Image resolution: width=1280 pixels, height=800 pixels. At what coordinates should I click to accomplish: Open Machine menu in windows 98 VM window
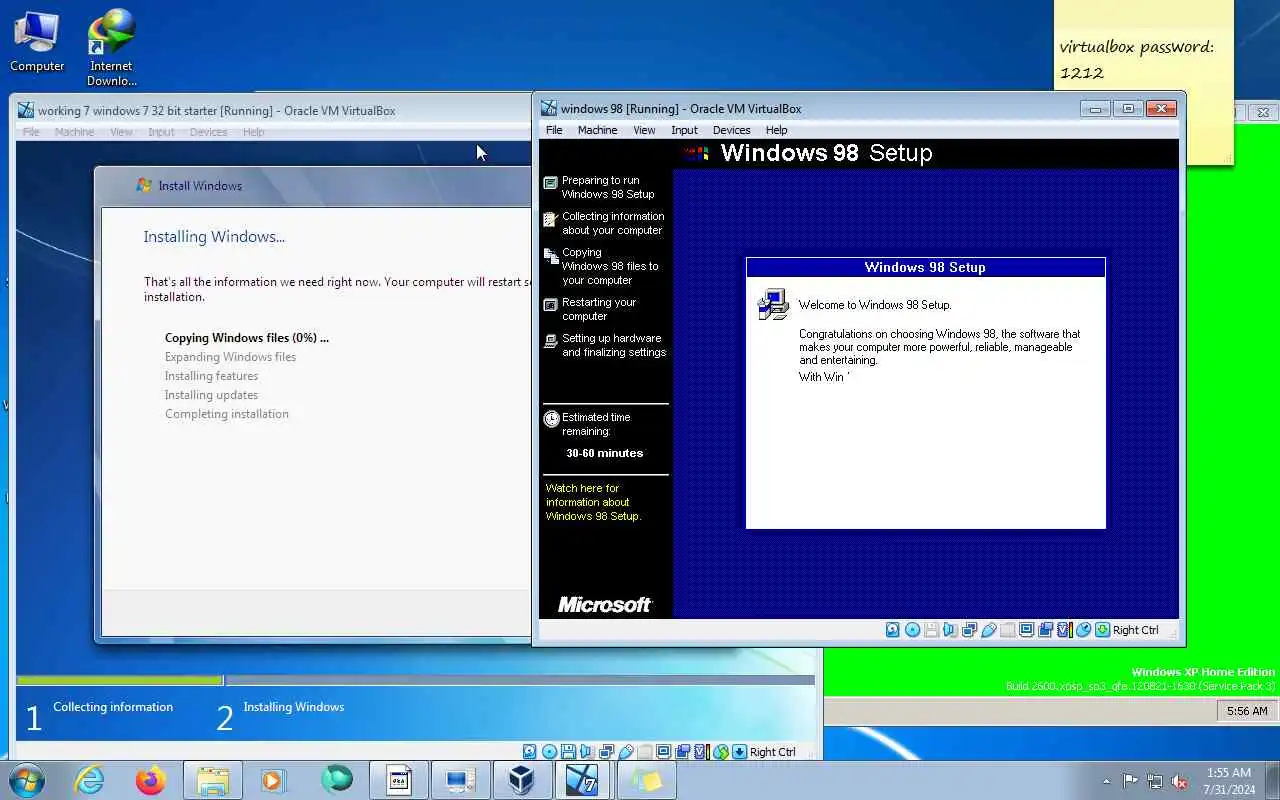pos(597,130)
